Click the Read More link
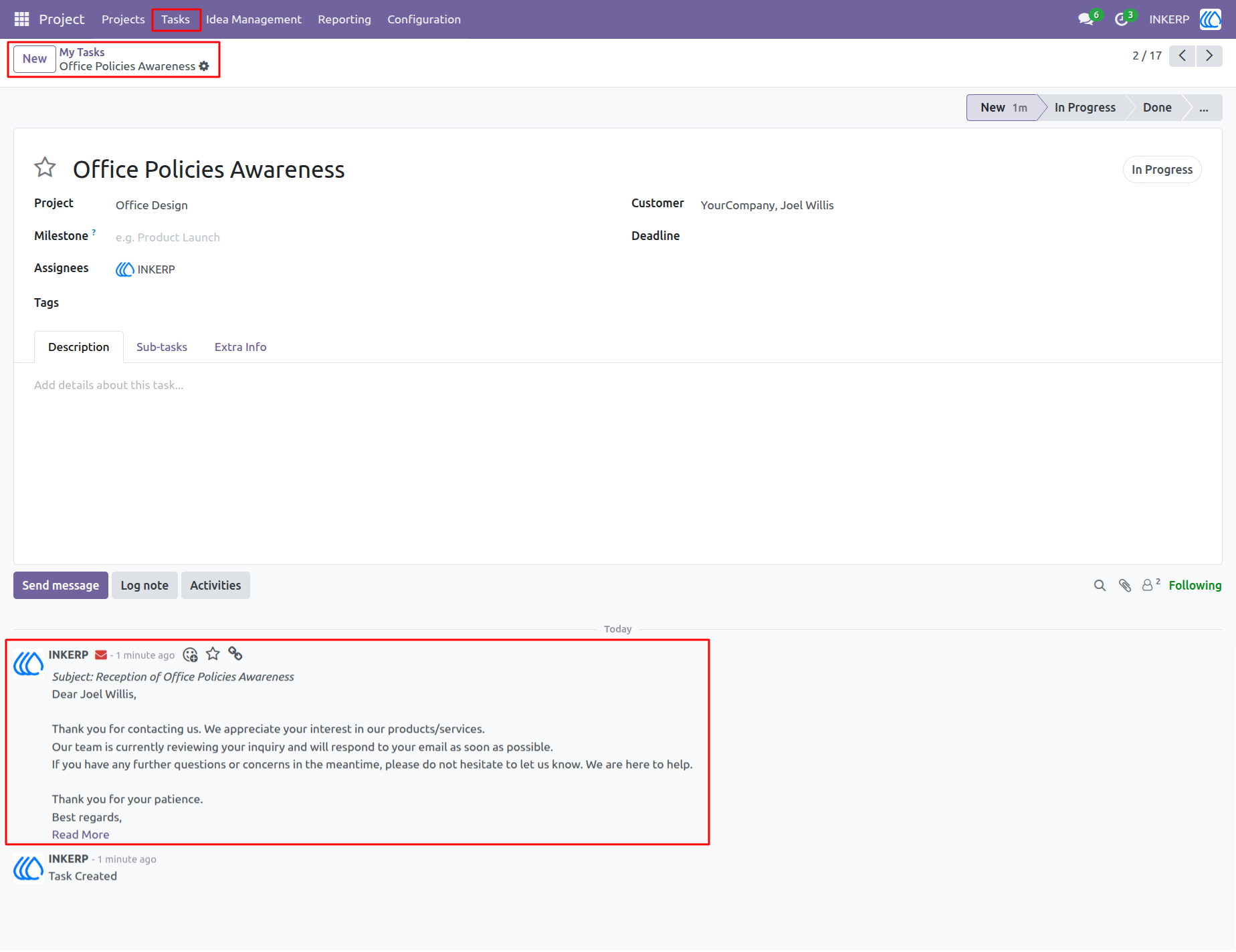The width and height of the screenshot is (1236, 952). point(81,835)
